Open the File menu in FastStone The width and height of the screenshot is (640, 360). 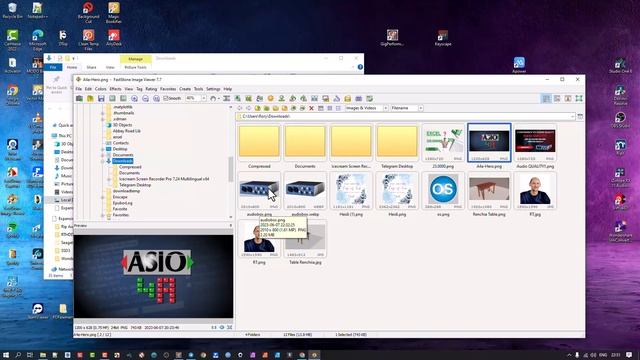tap(78, 89)
